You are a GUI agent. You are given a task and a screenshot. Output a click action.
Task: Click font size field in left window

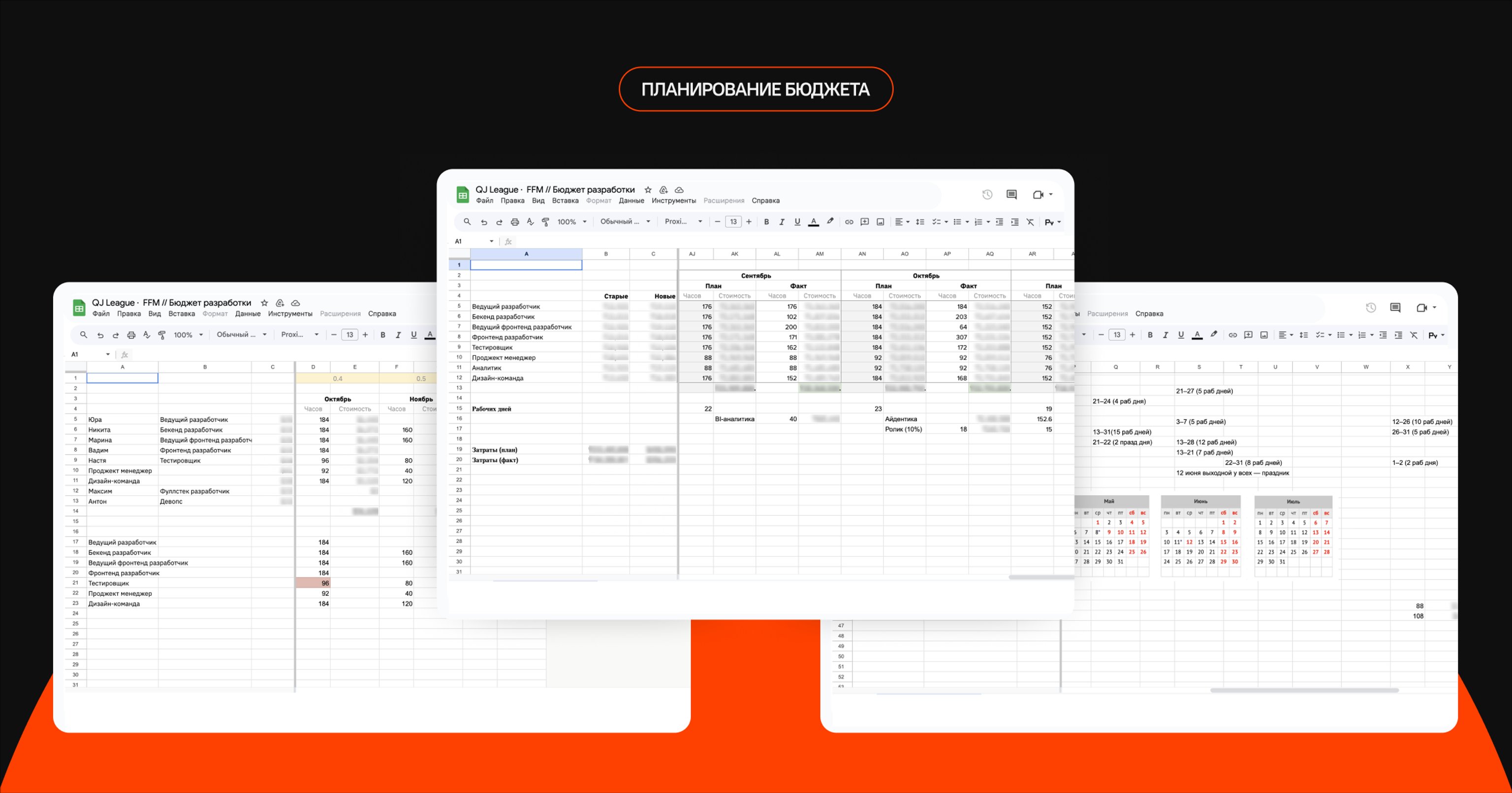[349, 335]
